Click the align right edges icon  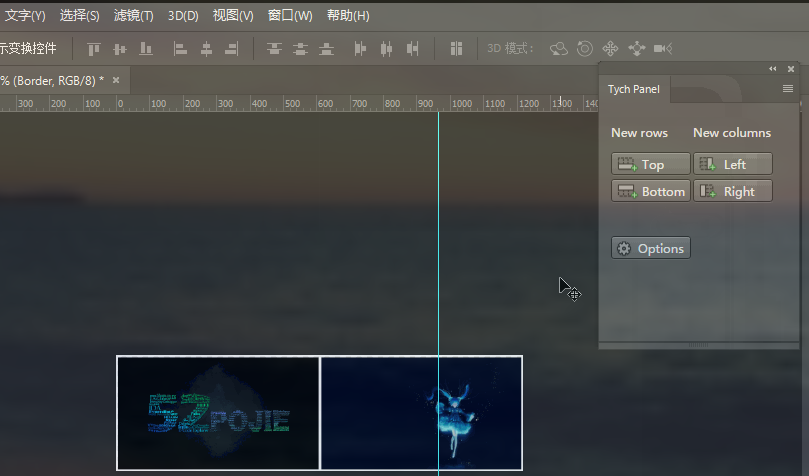click(x=232, y=48)
